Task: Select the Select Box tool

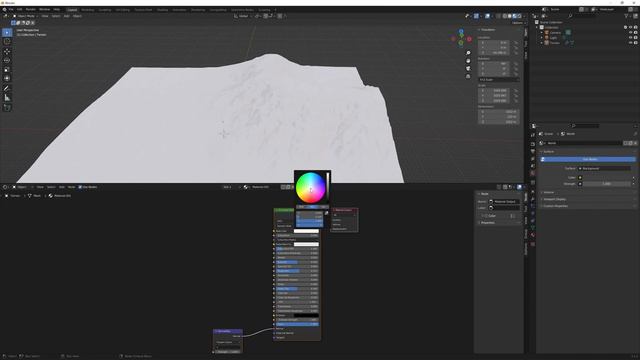Action: (7, 33)
